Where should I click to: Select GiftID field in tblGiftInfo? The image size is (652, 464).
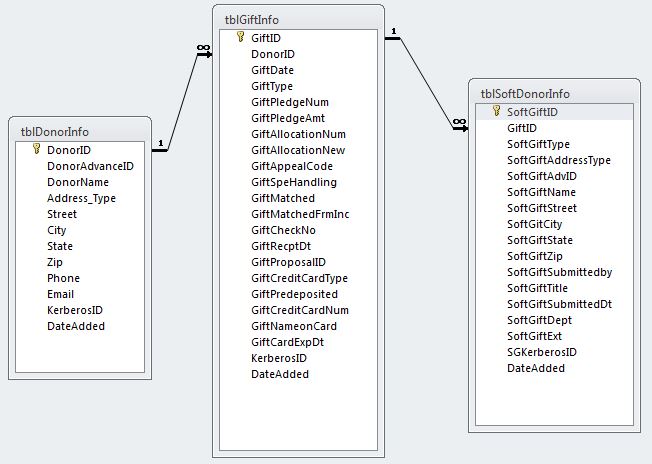tap(298, 38)
